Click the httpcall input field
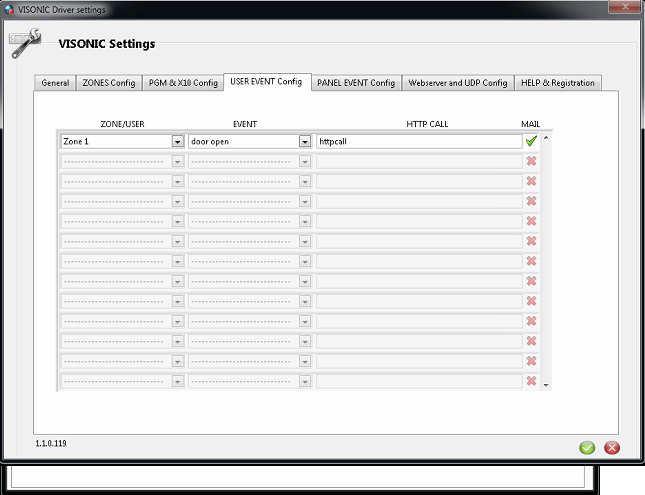The image size is (645, 495). (419, 142)
